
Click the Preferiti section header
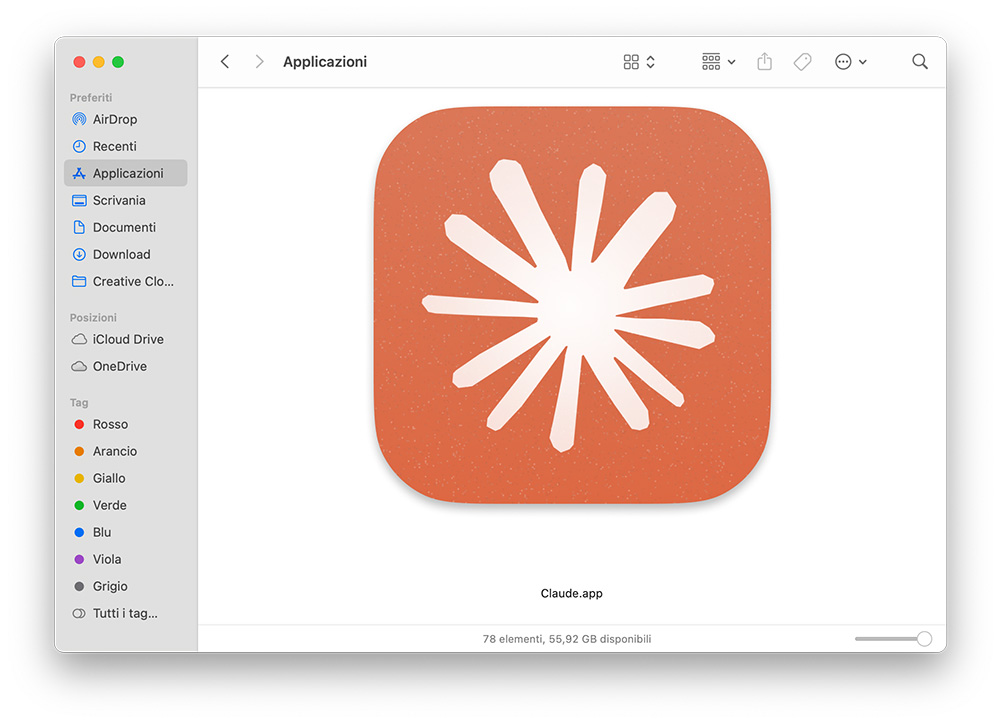pos(91,98)
